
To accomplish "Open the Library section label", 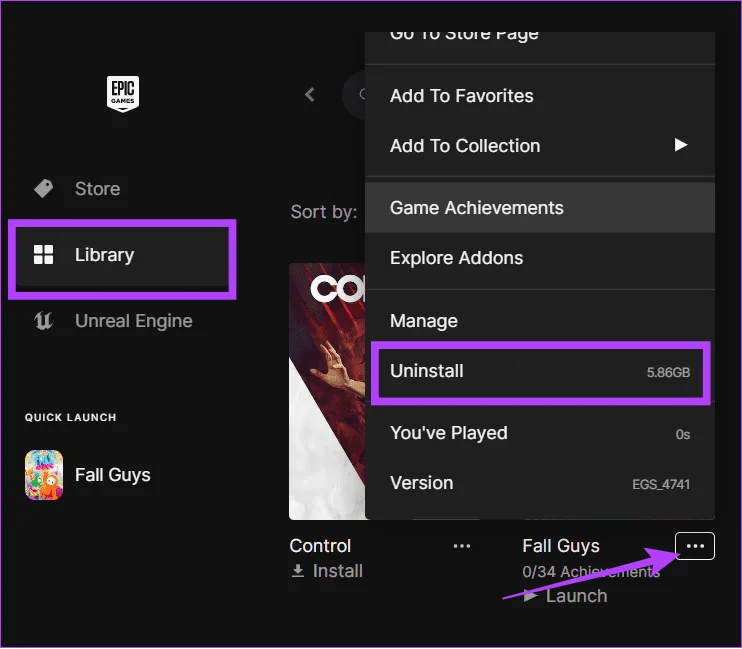I will (x=105, y=255).
